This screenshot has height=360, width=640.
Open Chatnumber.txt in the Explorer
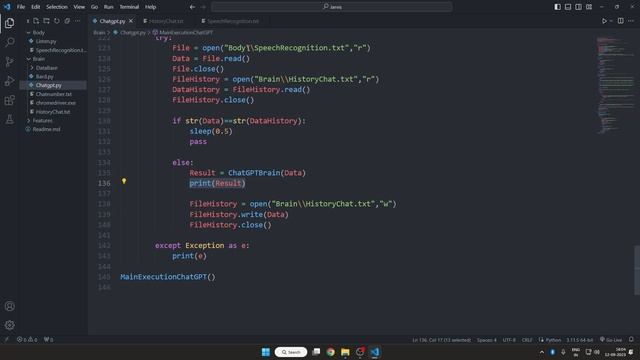tap(53, 94)
